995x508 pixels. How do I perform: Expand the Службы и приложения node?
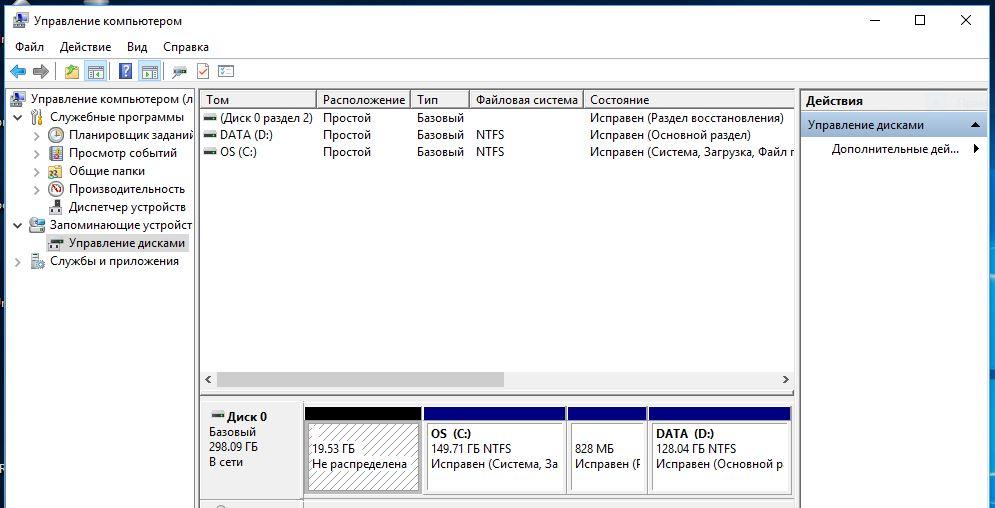[x=18, y=261]
